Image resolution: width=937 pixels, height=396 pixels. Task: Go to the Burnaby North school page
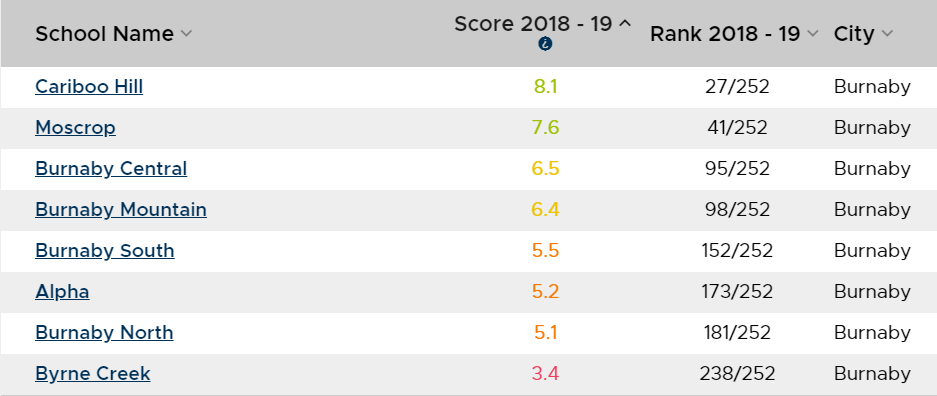(x=104, y=332)
